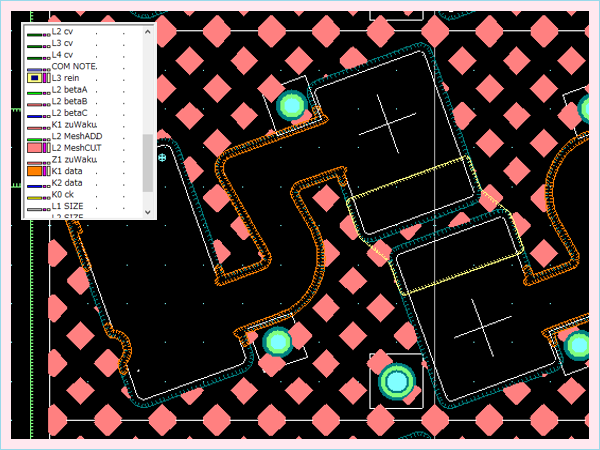Screen dimensions: 600x450
Task: Click the cyan via pad in bottom-center square
Action: [397, 380]
